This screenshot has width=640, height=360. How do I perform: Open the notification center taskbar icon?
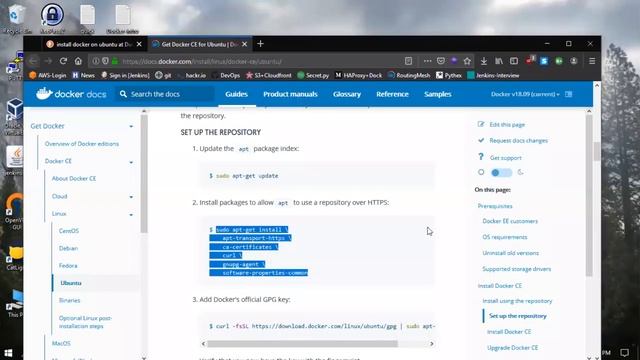pyautogui.click(x=624, y=352)
